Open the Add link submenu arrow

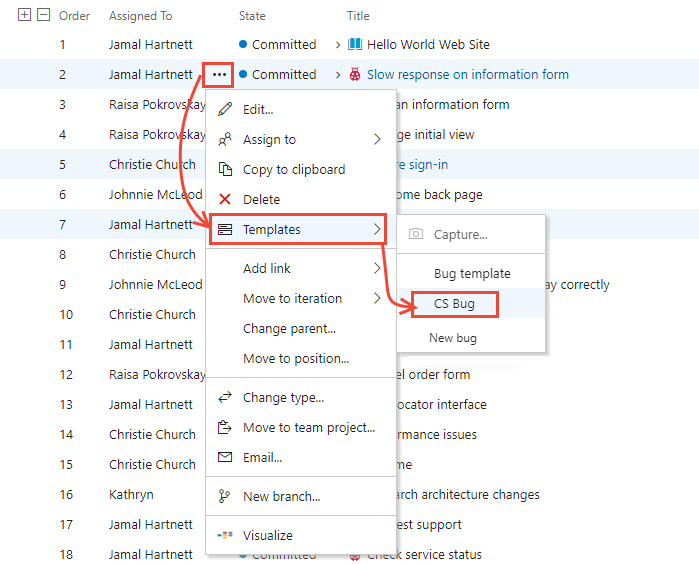tap(377, 268)
